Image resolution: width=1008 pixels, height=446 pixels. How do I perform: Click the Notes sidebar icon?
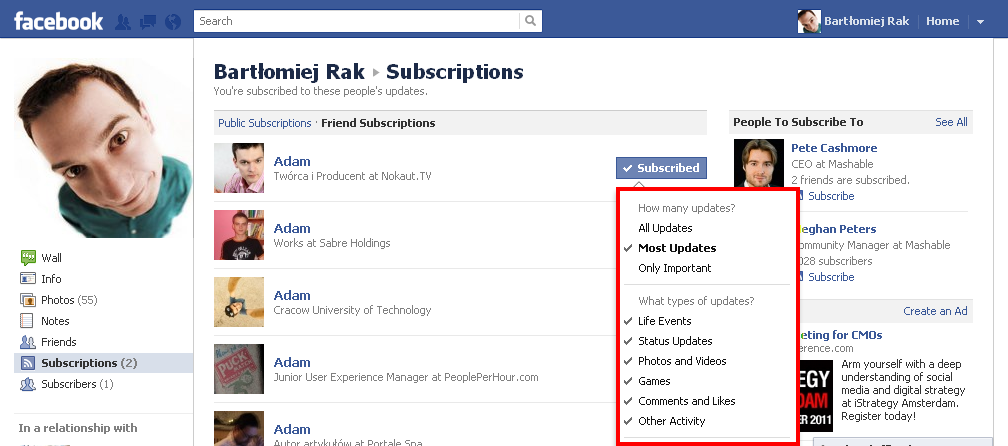26,321
